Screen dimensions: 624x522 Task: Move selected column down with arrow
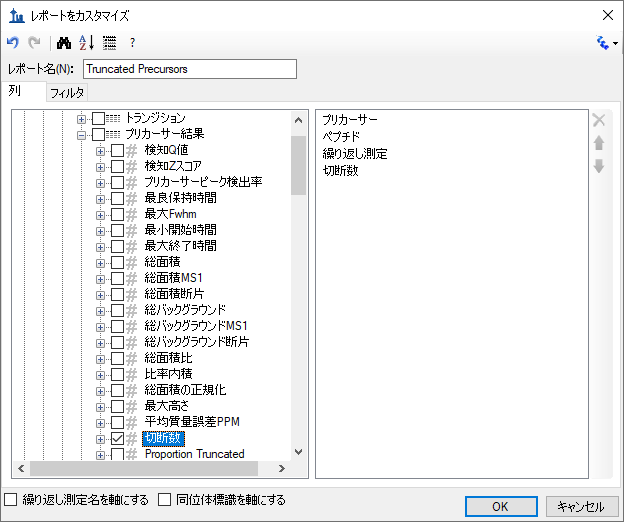(599, 166)
